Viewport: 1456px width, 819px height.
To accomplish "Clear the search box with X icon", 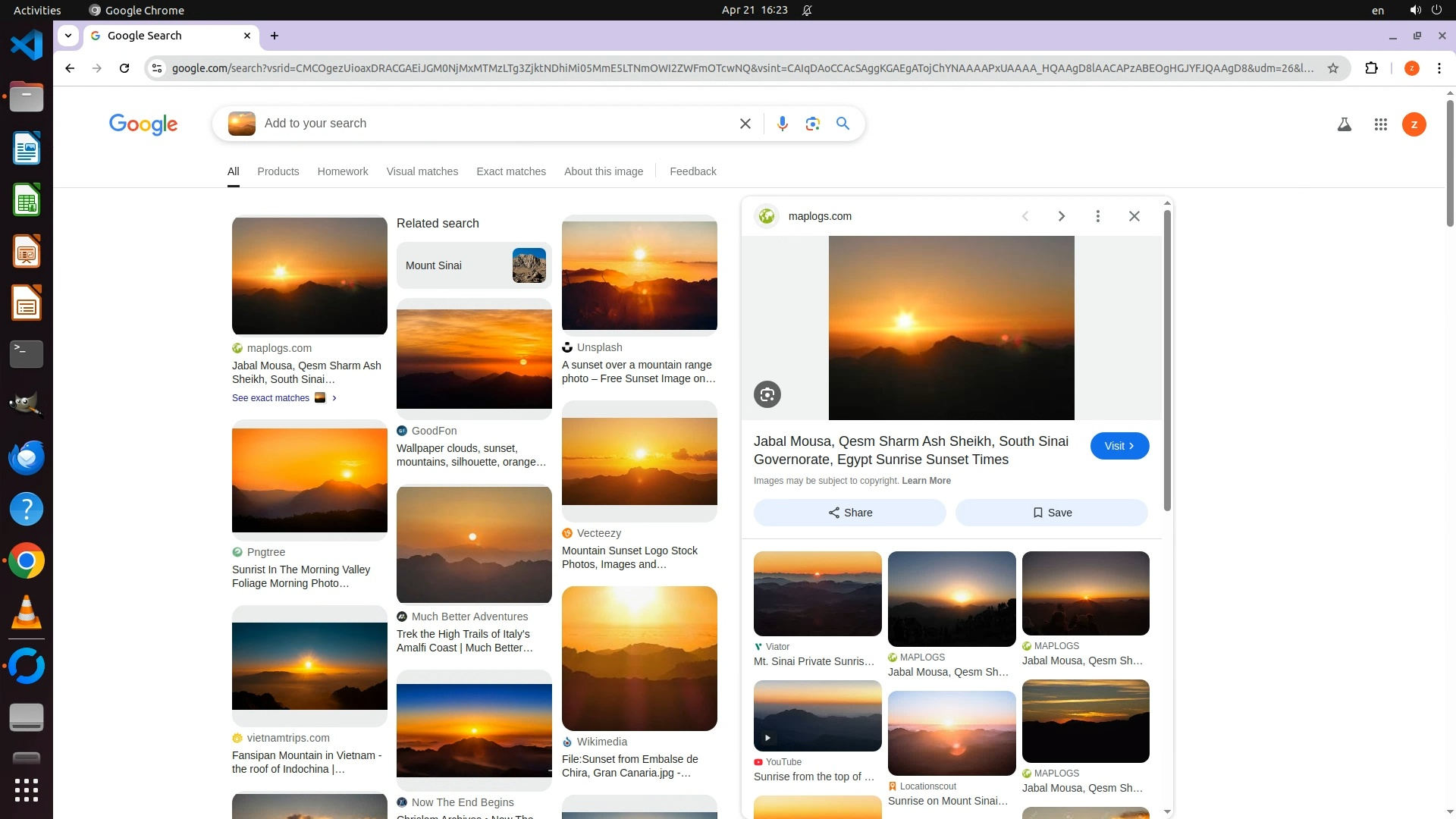I will tap(745, 124).
